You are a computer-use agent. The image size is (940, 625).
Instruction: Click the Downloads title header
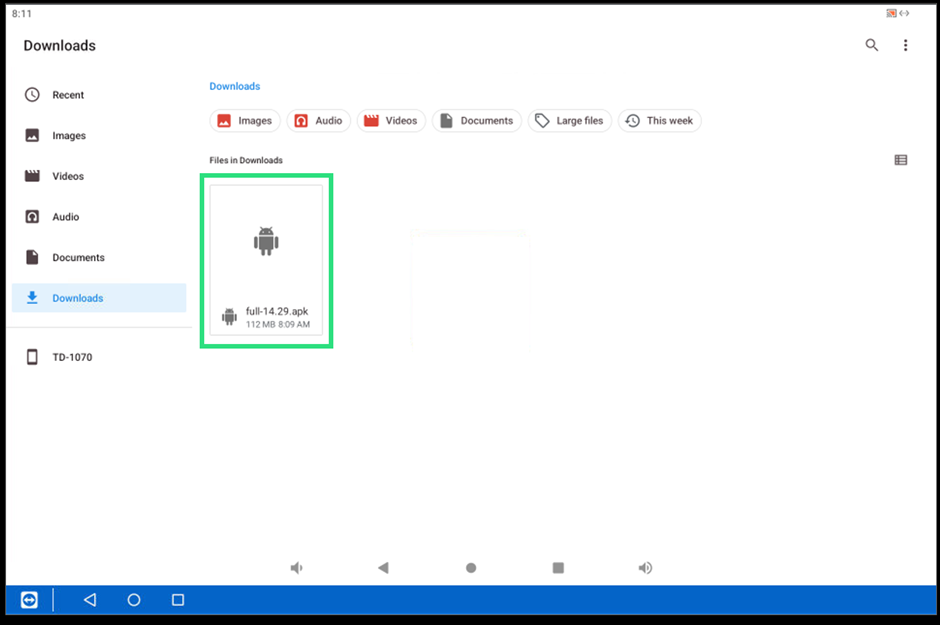(x=59, y=46)
